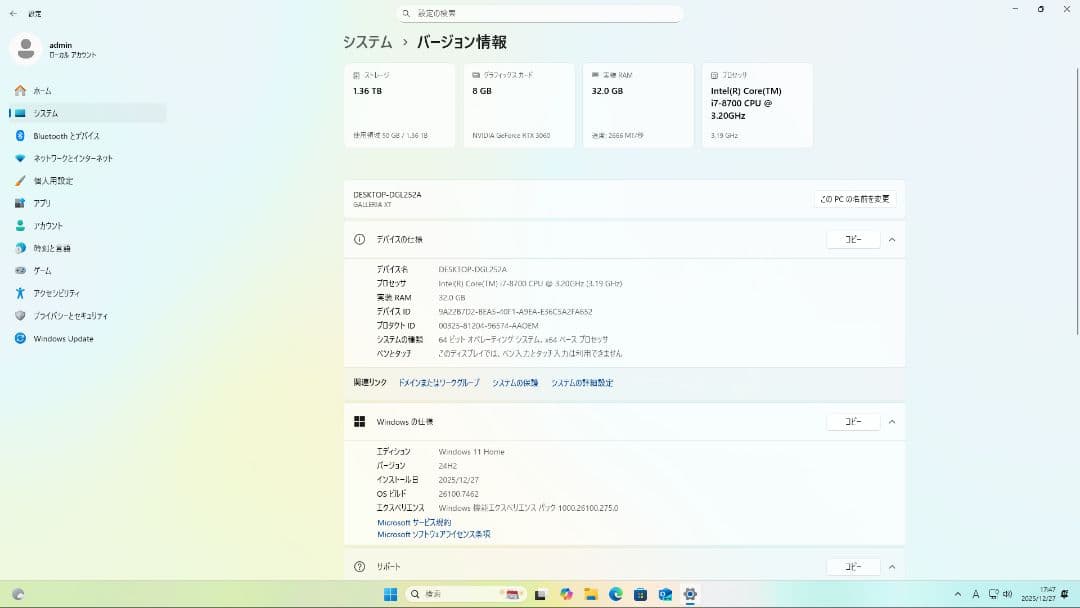Open the Bluetooth とデバイス settings icon
1080x608 pixels.
click(20, 136)
